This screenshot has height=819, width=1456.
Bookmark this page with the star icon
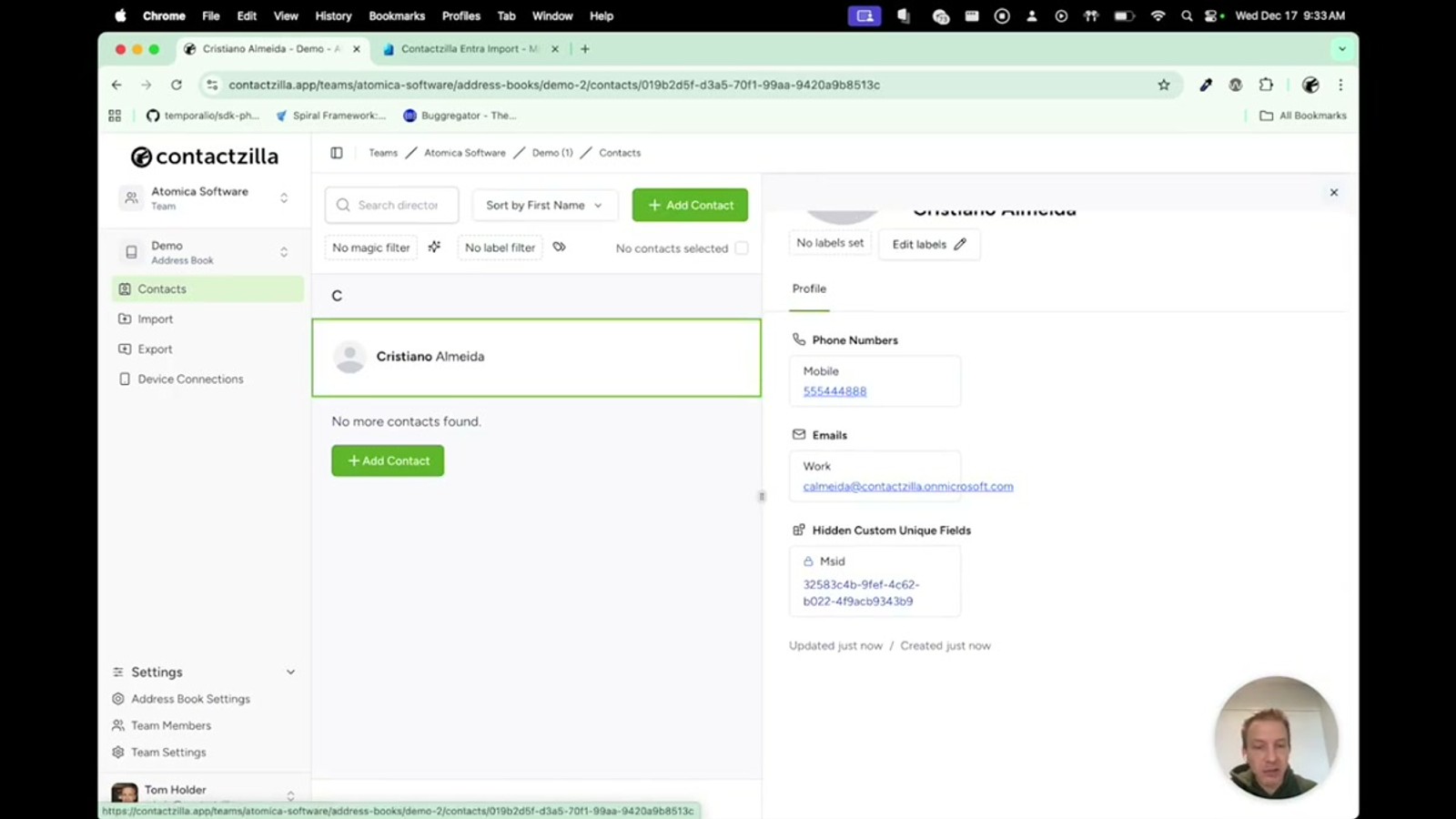pyautogui.click(x=1164, y=85)
